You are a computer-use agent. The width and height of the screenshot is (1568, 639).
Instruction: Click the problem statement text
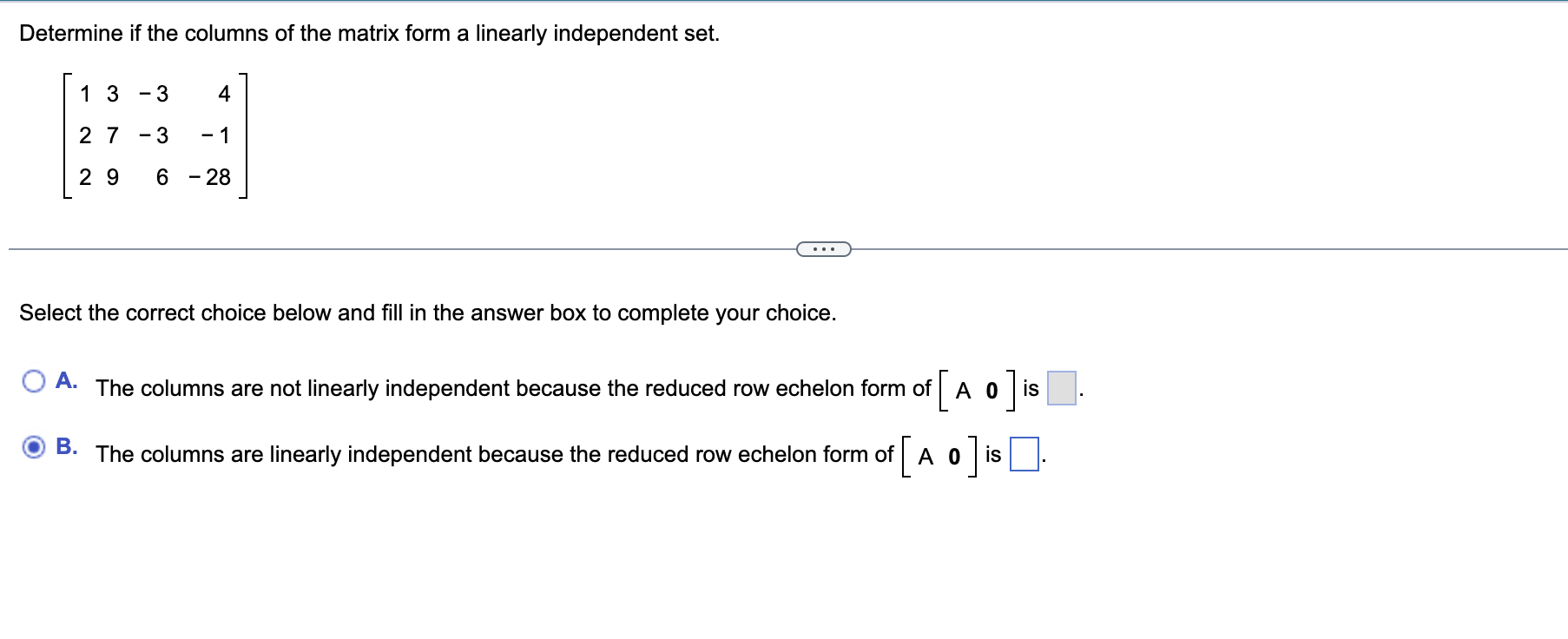369,33
